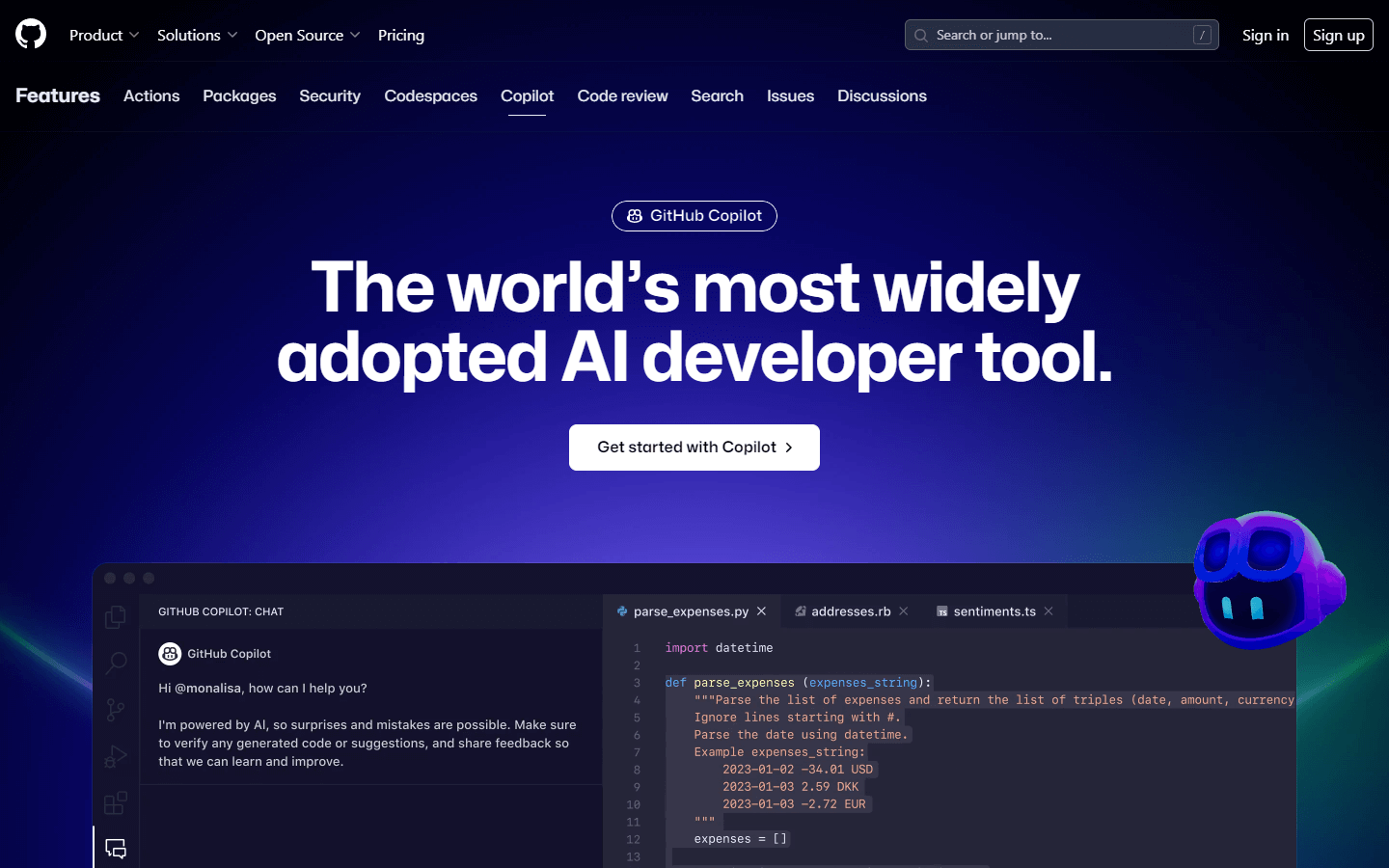Click the Copilot mascot head illustration
The width and height of the screenshot is (1389, 868).
pyautogui.click(x=1268, y=580)
